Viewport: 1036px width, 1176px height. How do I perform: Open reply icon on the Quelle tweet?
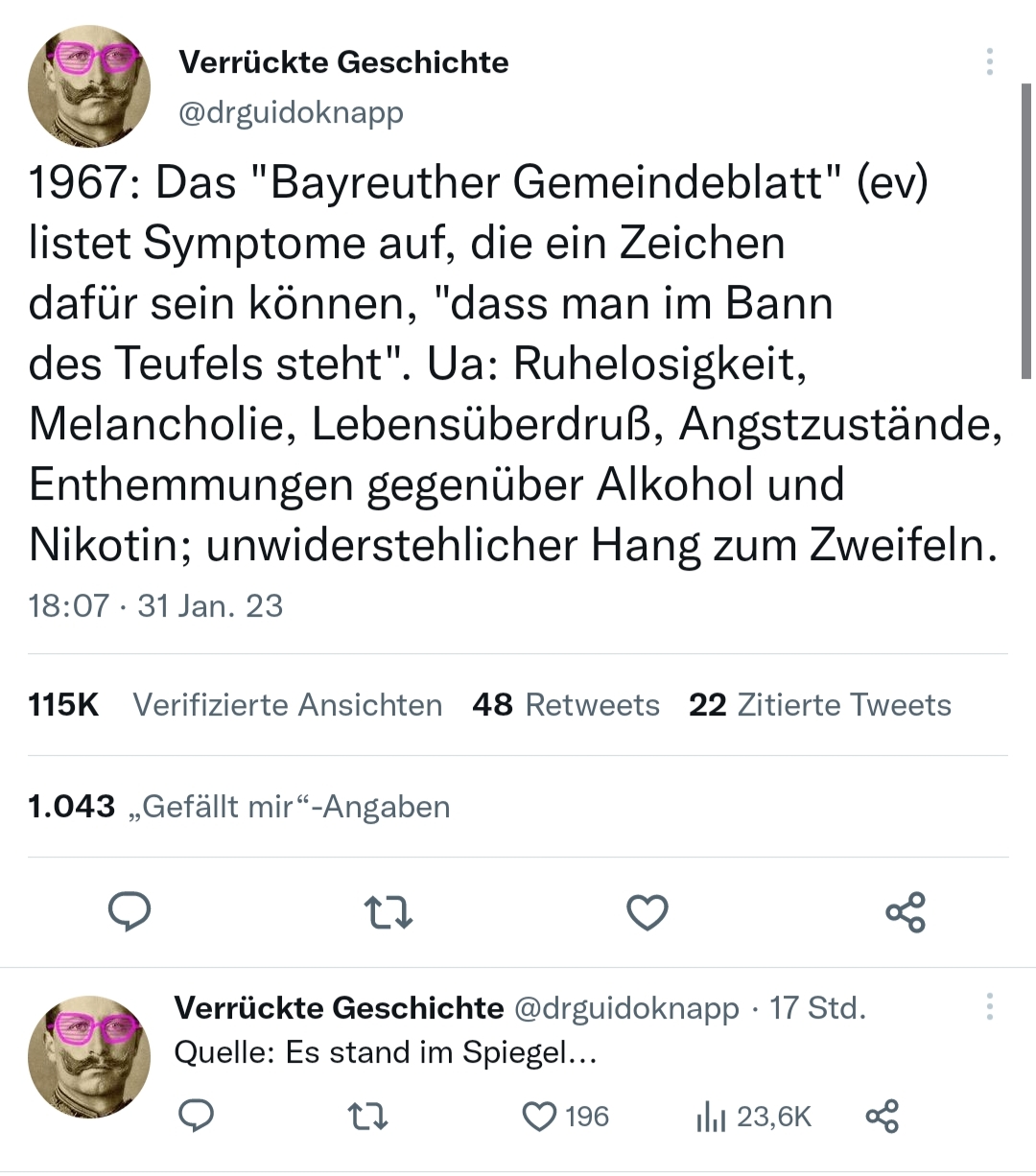click(x=197, y=1117)
